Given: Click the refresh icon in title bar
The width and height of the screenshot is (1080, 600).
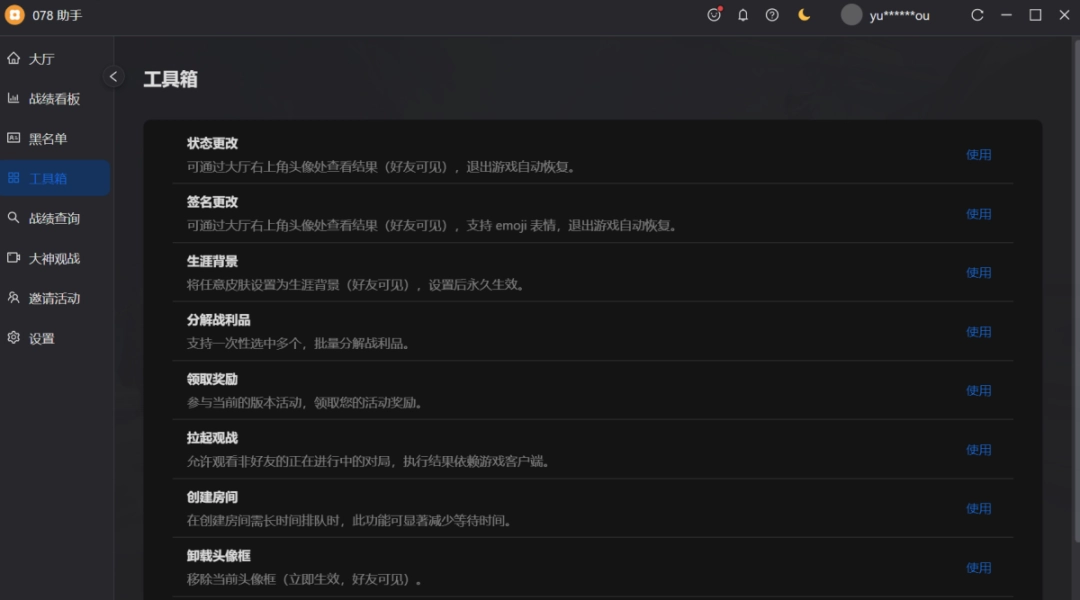Looking at the screenshot, I should click(977, 15).
